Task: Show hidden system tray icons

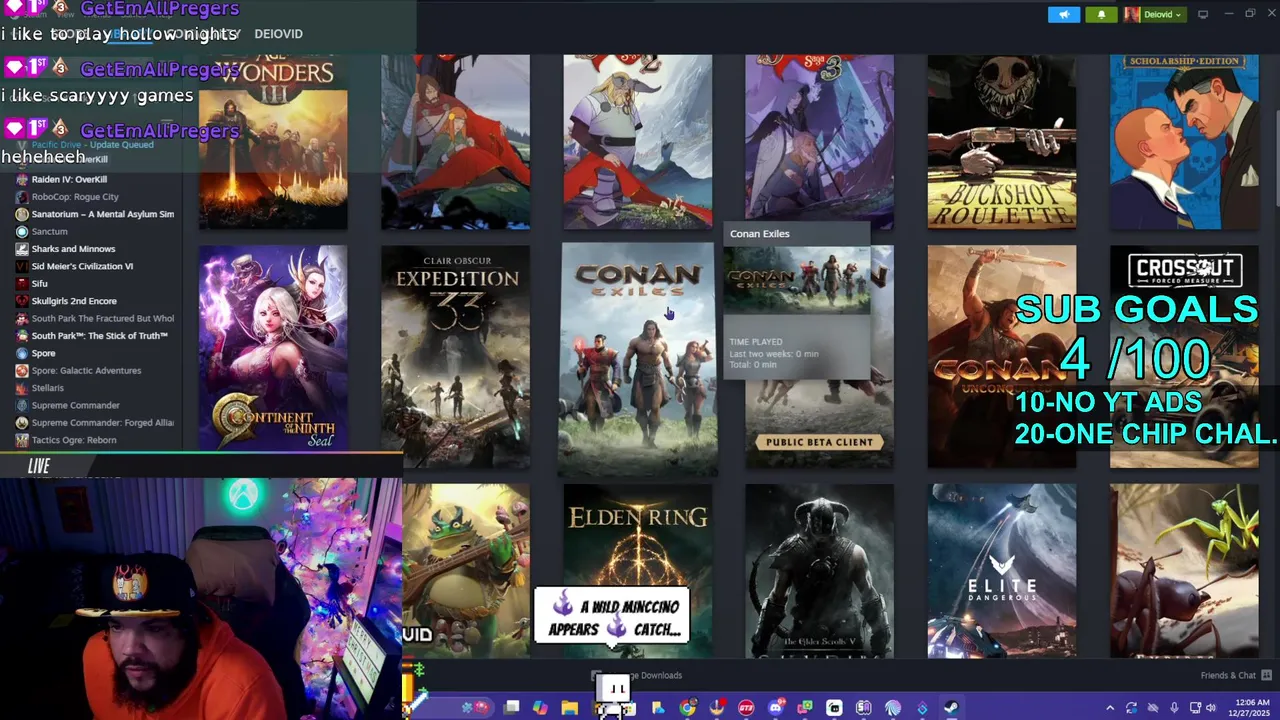Action: tap(1109, 708)
